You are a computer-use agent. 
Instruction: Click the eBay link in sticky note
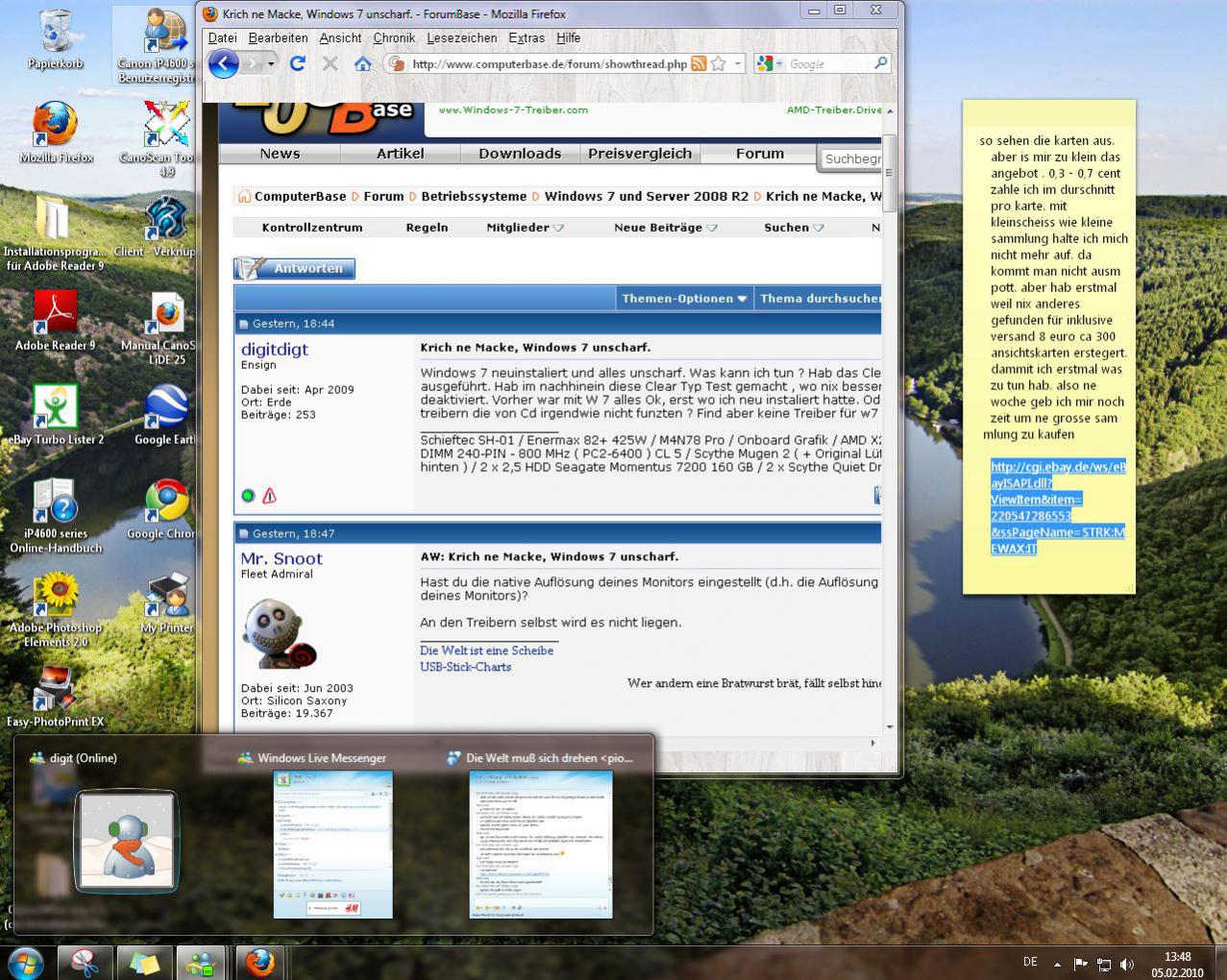[x=1057, y=507]
